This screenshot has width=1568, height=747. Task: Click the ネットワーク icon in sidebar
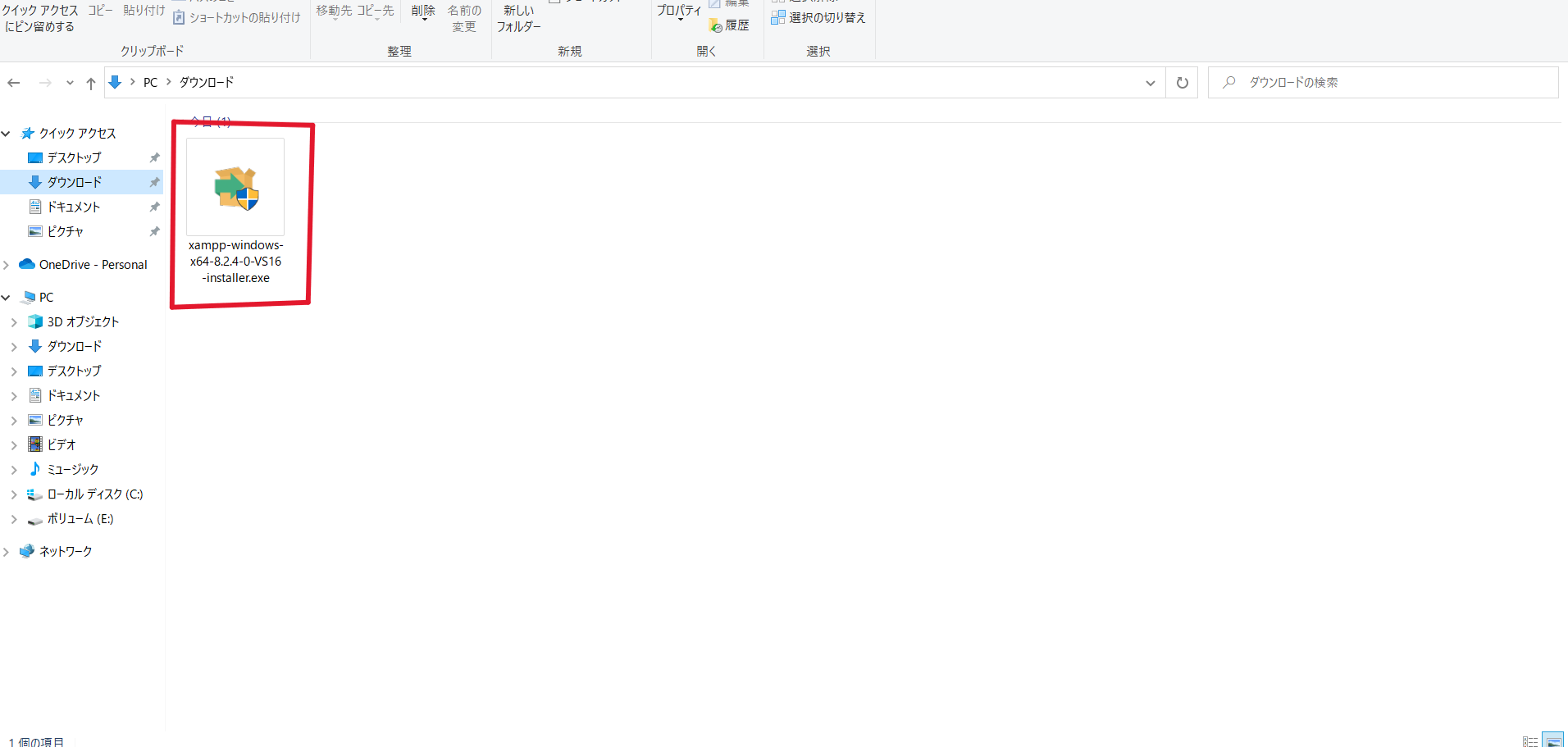point(28,551)
